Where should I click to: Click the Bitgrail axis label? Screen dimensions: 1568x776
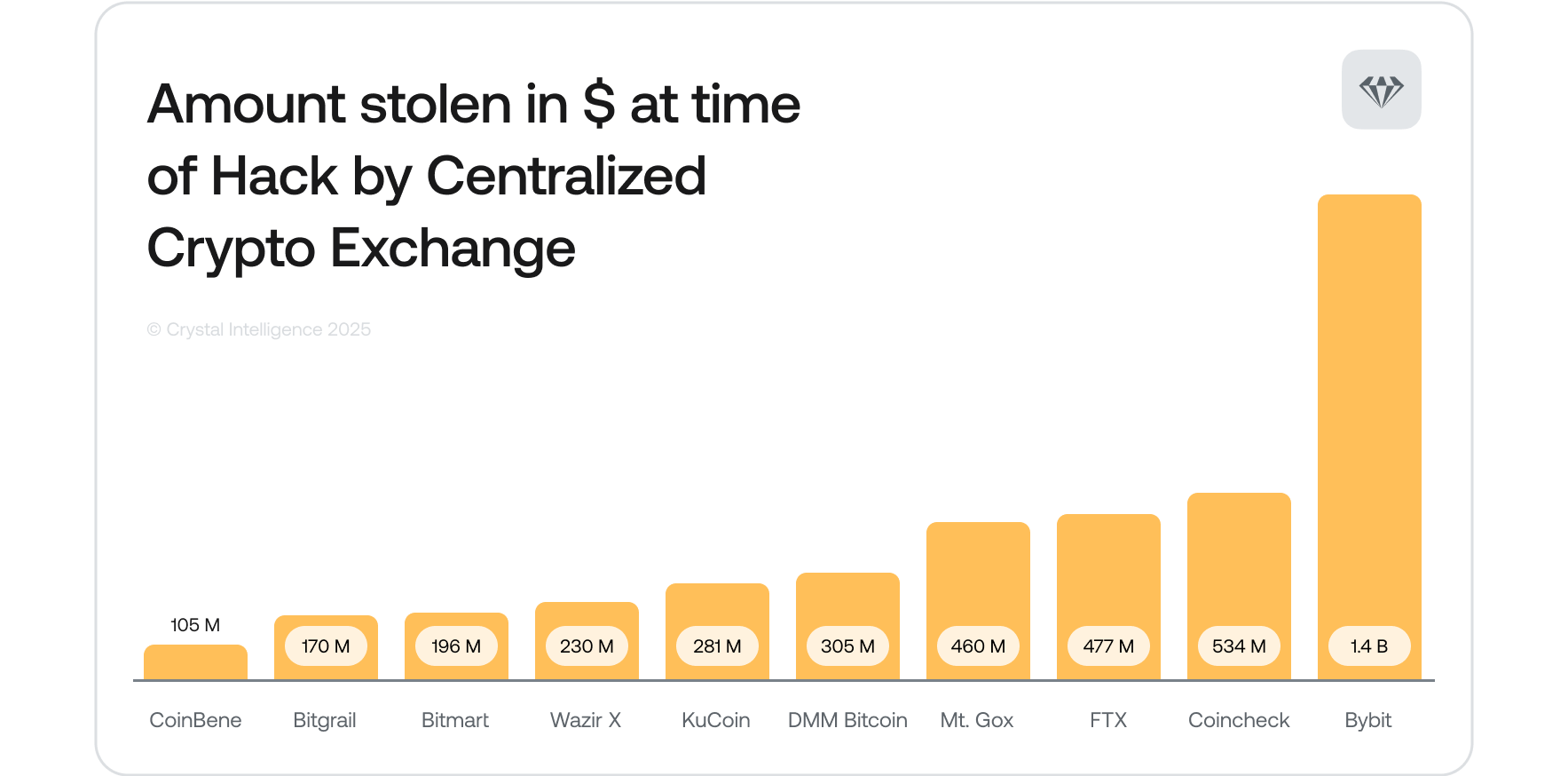pos(325,720)
